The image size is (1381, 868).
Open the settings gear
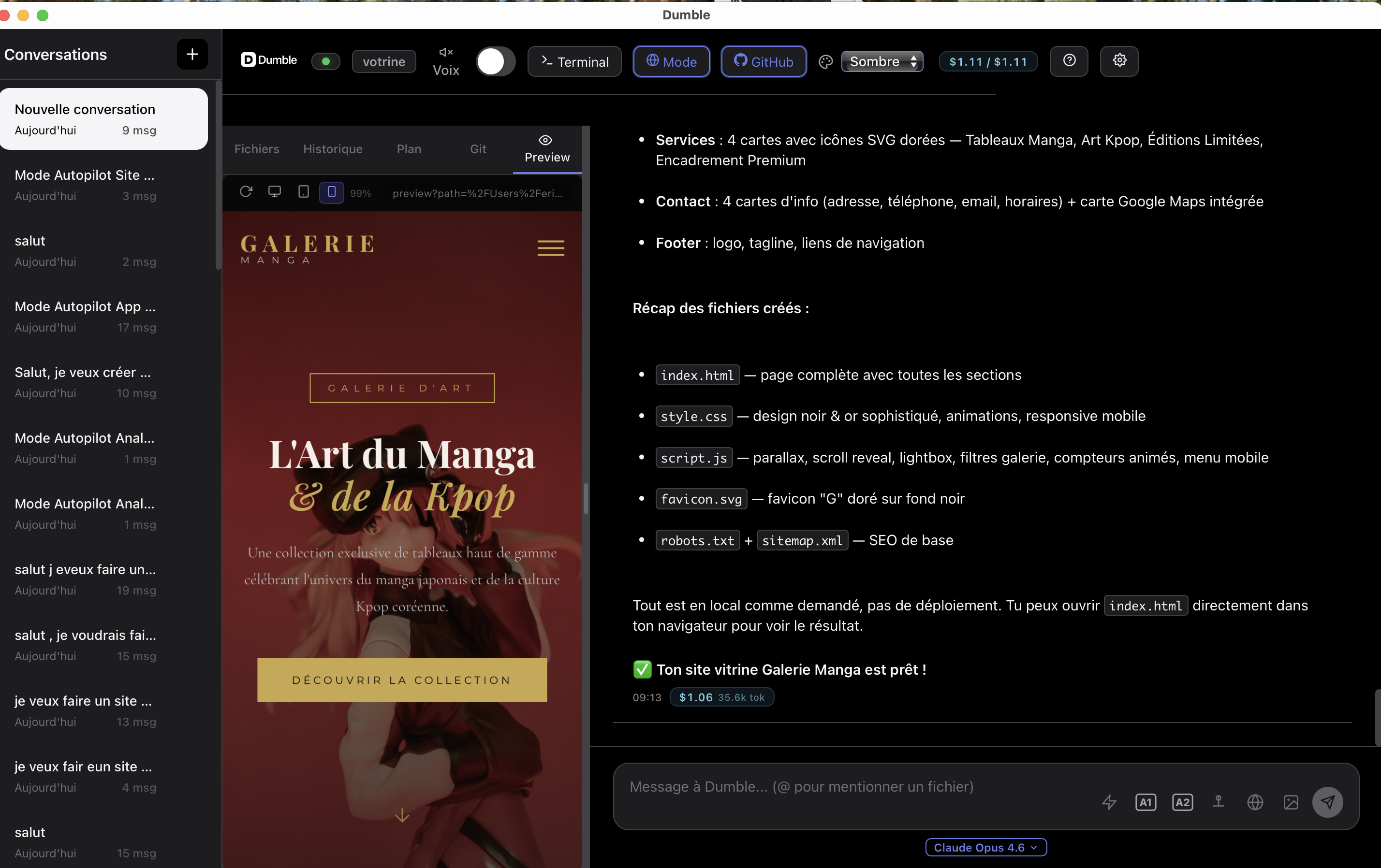point(1119,61)
